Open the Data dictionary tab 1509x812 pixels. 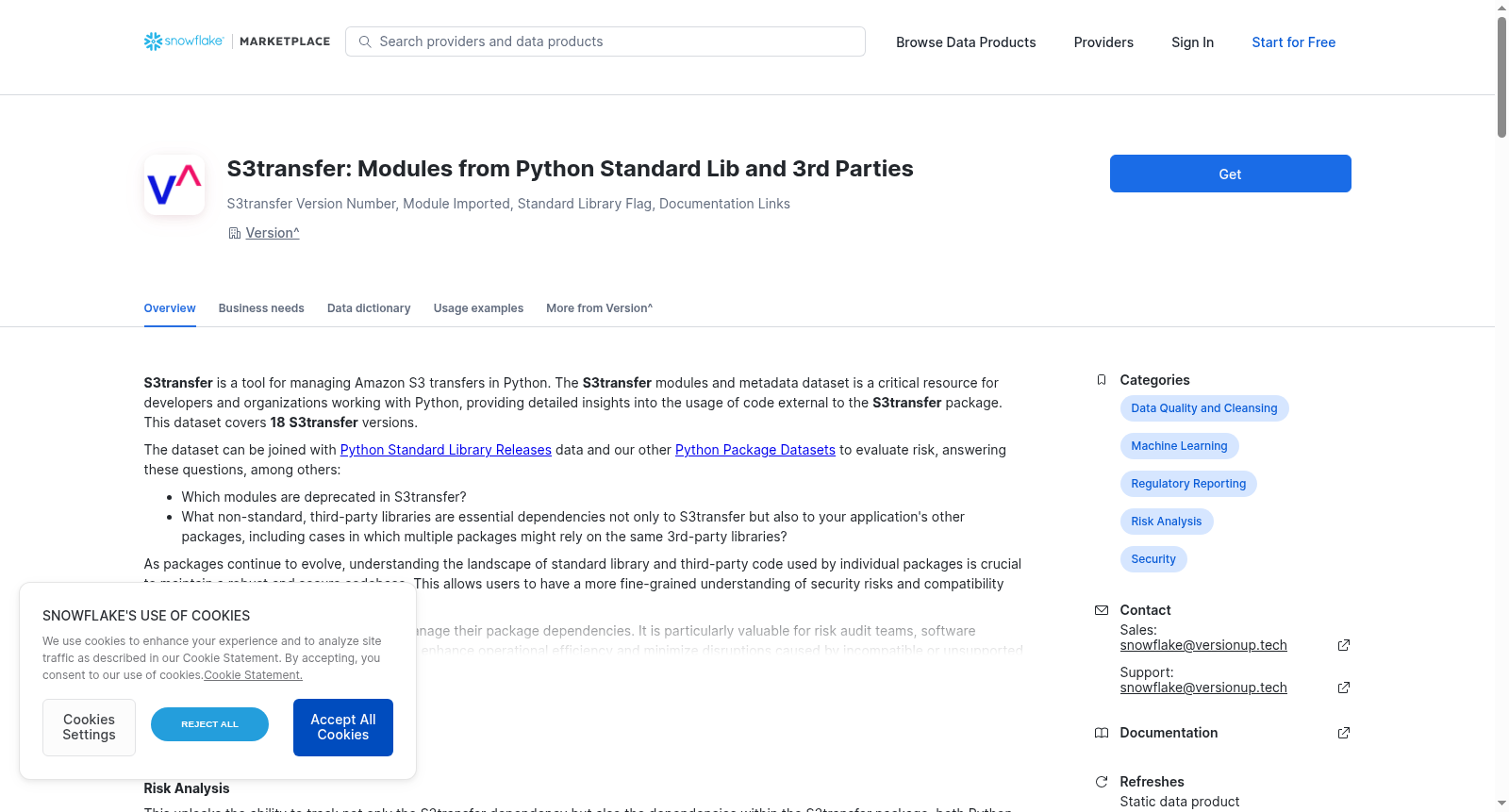(x=369, y=308)
